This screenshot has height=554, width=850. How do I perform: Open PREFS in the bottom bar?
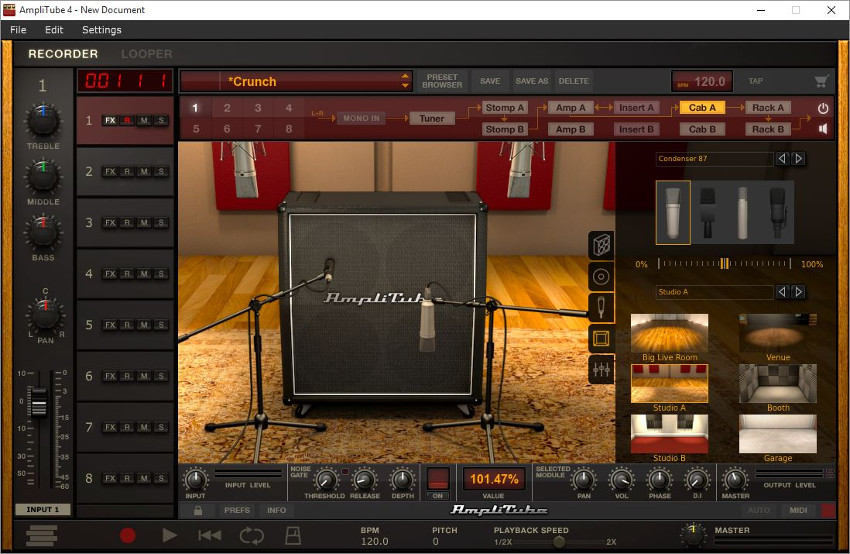[237, 511]
